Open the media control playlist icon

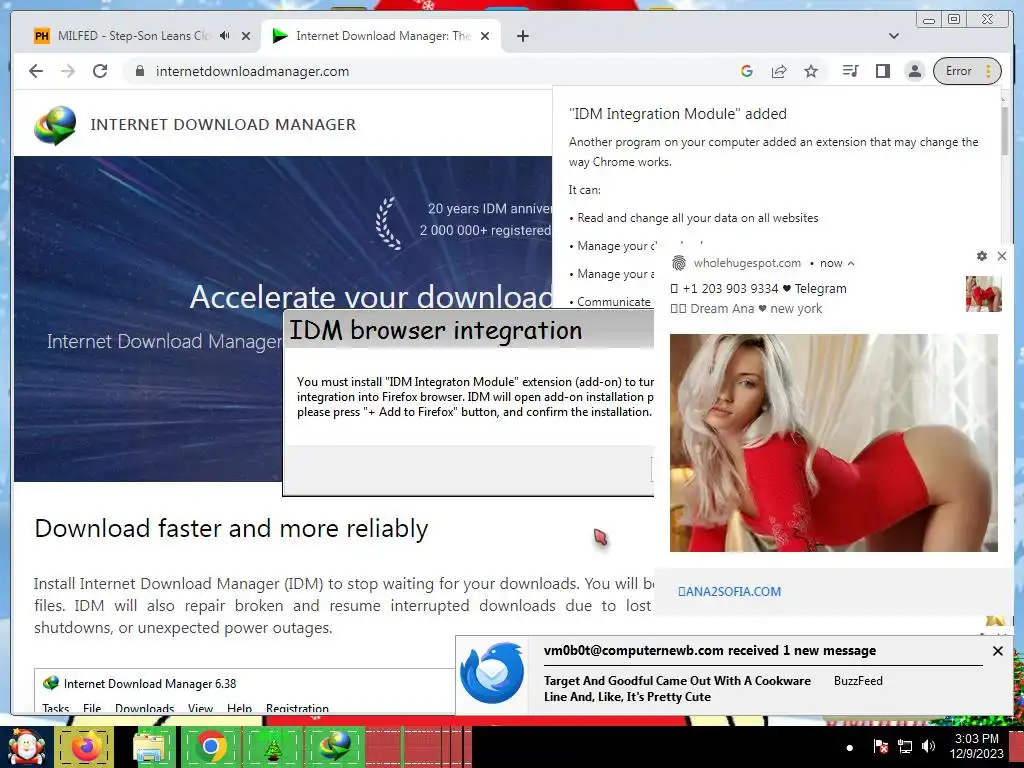pos(850,71)
